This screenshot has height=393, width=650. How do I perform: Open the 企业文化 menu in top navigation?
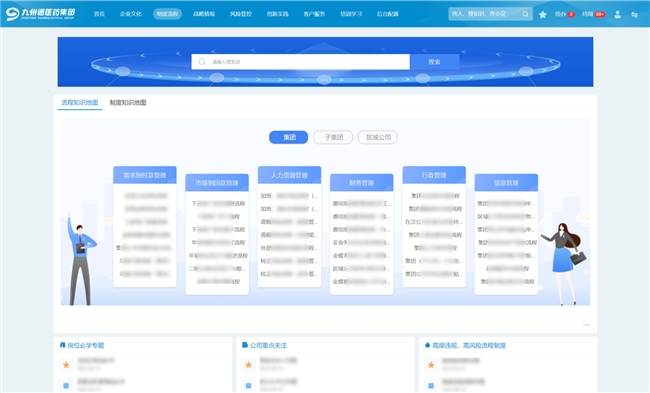click(131, 14)
